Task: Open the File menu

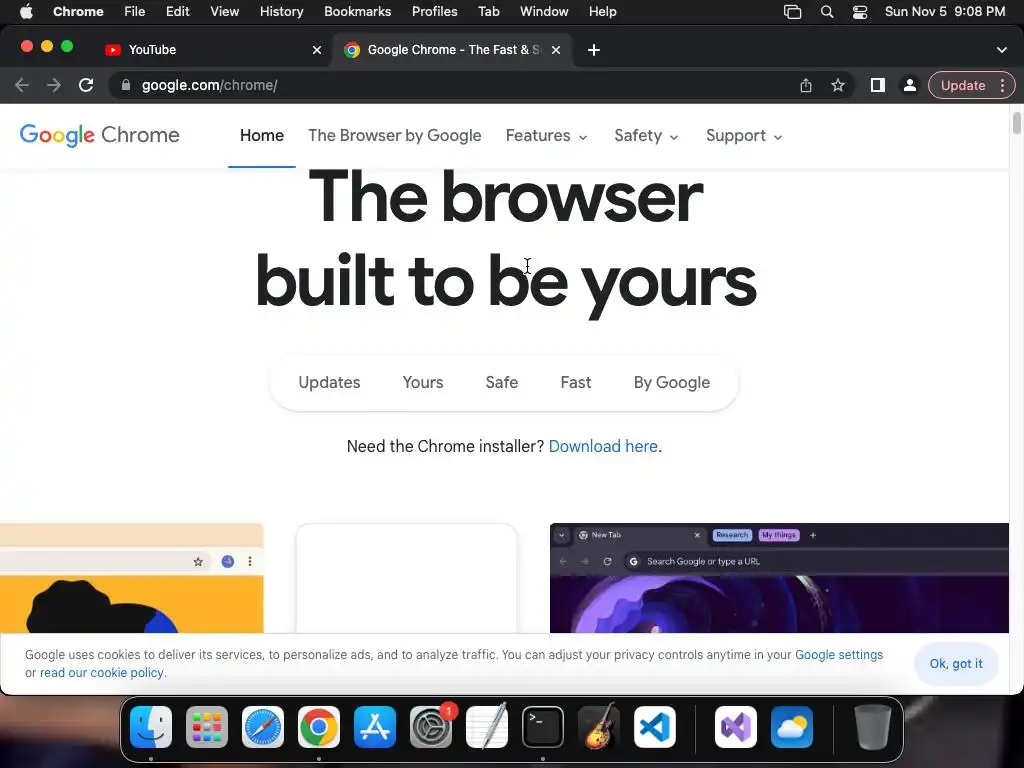Action: pyautogui.click(x=135, y=12)
